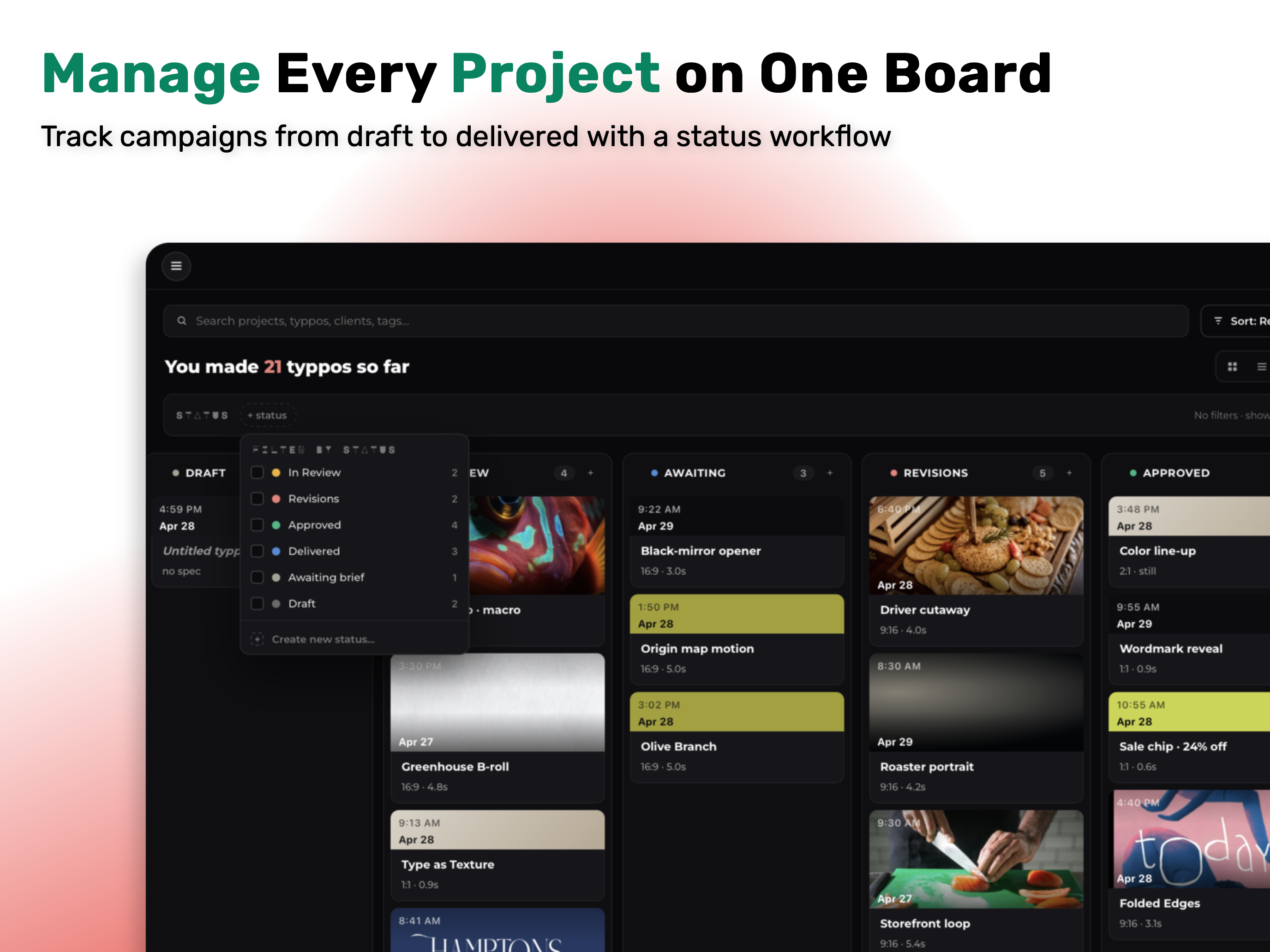The height and width of the screenshot is (952, 1270).
Task: Open the Untitled typpo draft card
Action: click(196, 541)
